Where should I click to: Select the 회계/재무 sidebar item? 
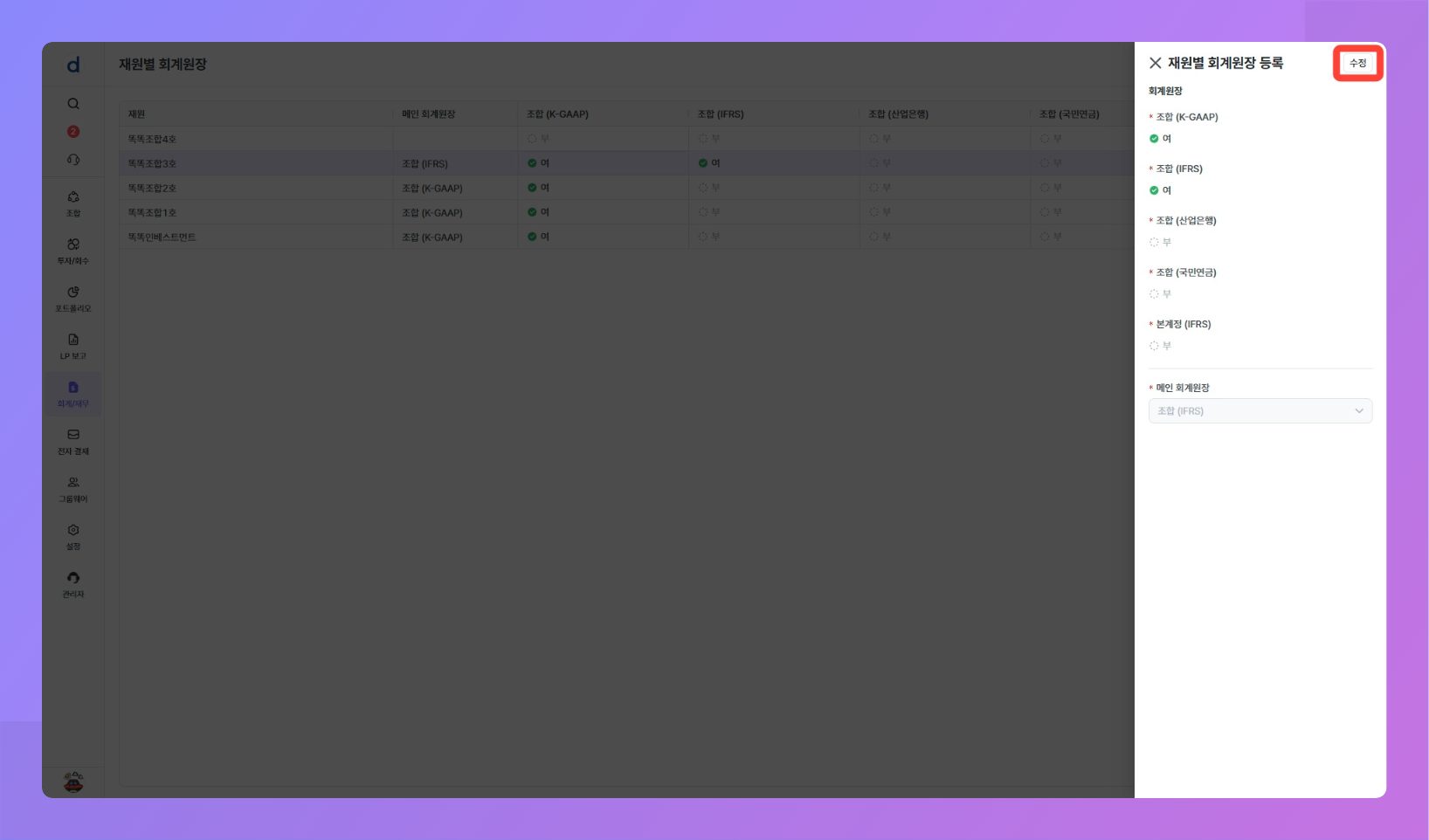click(x=73, y=395)
